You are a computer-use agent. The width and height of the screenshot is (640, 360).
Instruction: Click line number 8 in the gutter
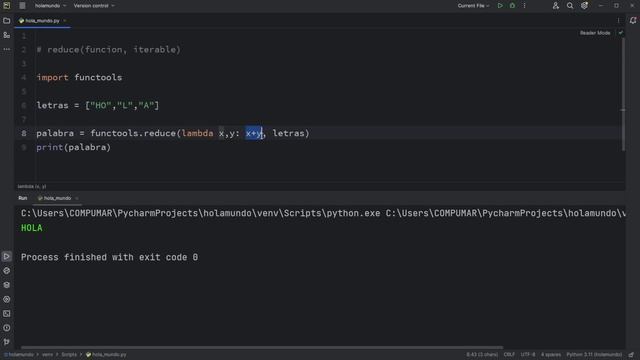tap(24, 133)
